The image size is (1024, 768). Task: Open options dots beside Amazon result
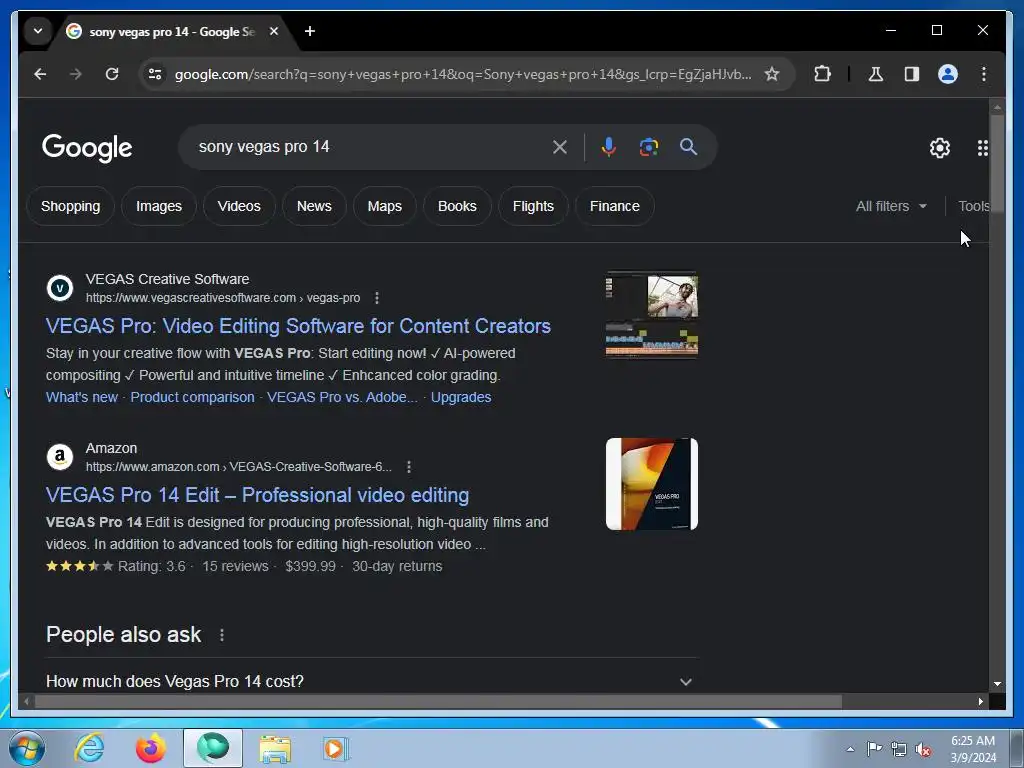409,467
